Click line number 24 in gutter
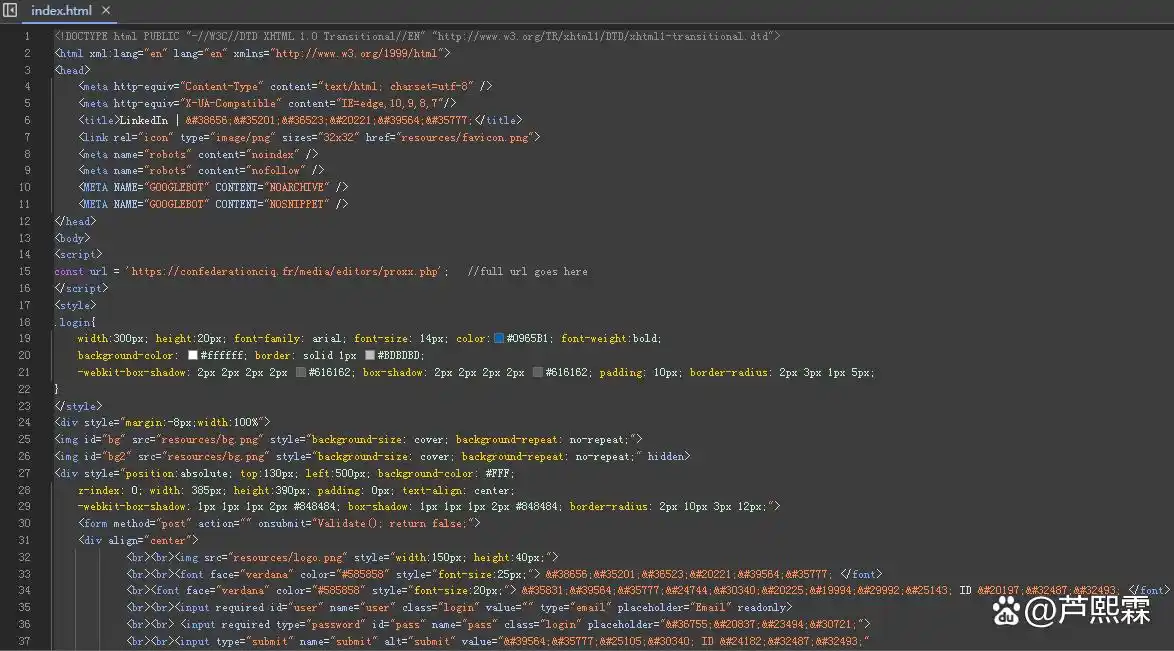 [25, 423]
